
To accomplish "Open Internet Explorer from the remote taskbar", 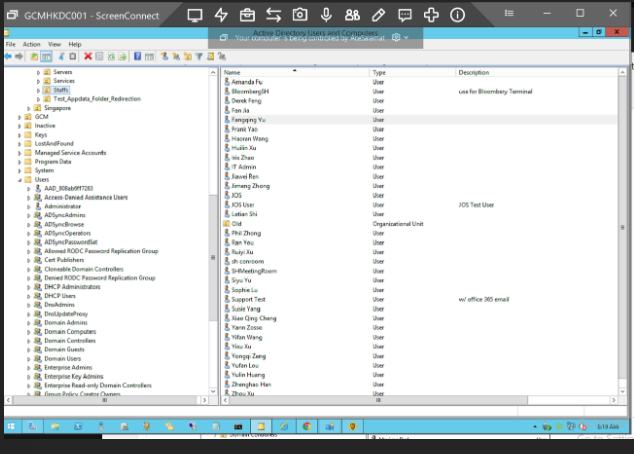I will click(x=284, y=426).
